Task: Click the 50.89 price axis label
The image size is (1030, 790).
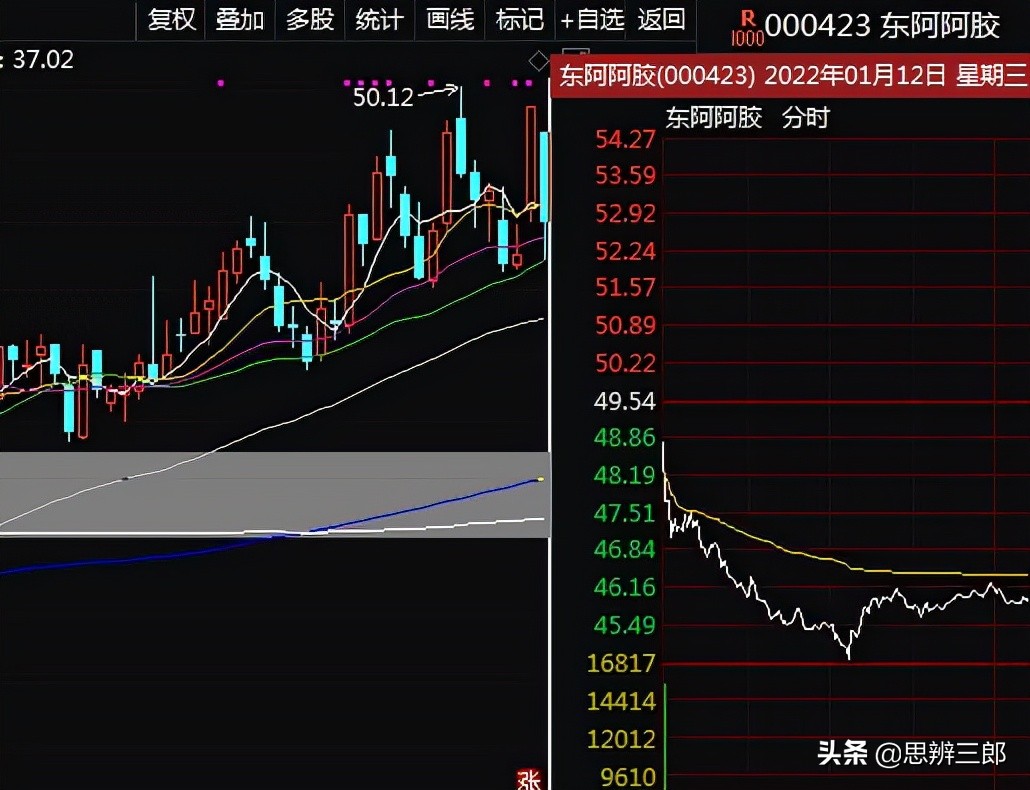Action: pyautogui.click(x=625, y=325)
